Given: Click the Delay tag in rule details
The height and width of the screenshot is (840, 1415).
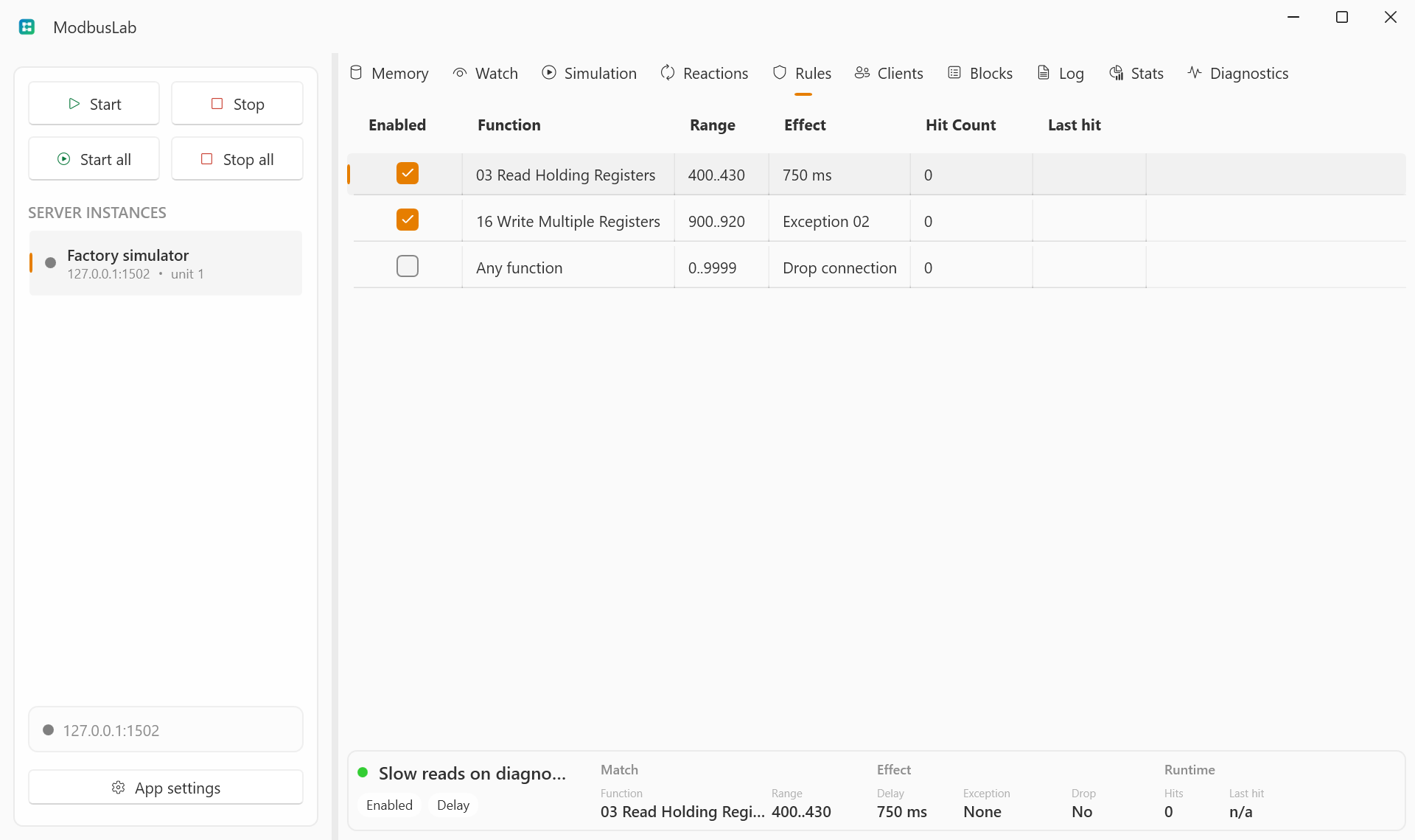Looking at the screenshot, I should 453,805.
